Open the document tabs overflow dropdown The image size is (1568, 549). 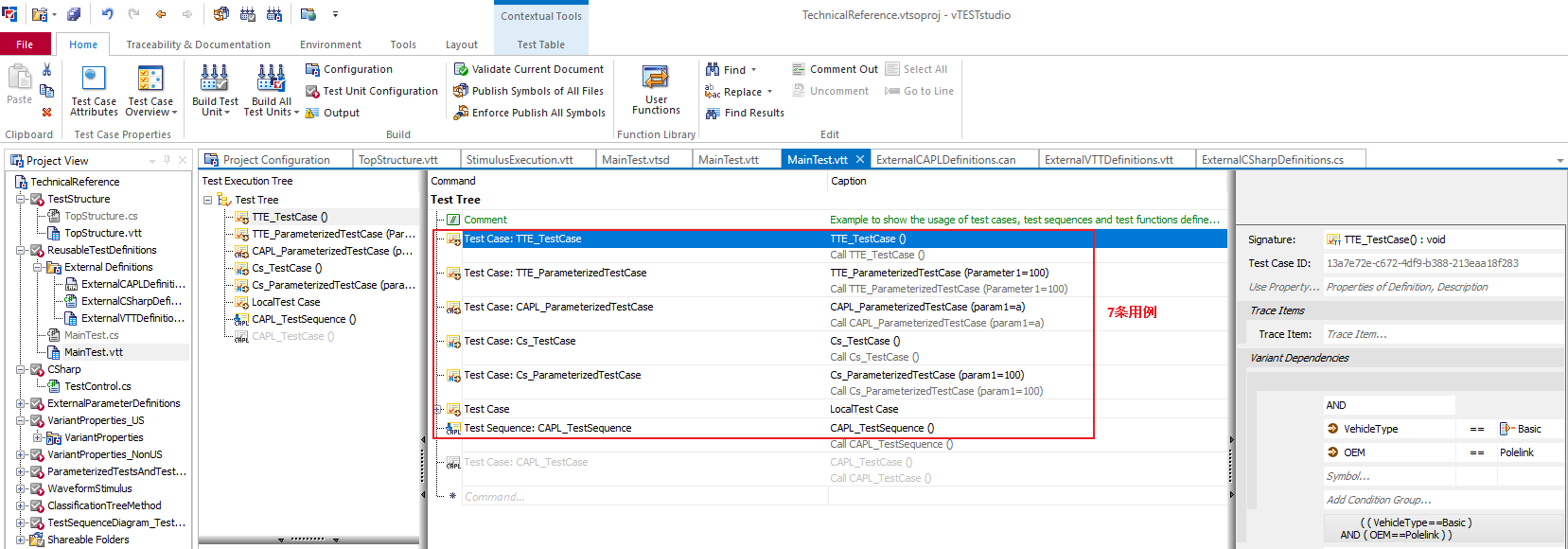click(x=1559, y=161)
